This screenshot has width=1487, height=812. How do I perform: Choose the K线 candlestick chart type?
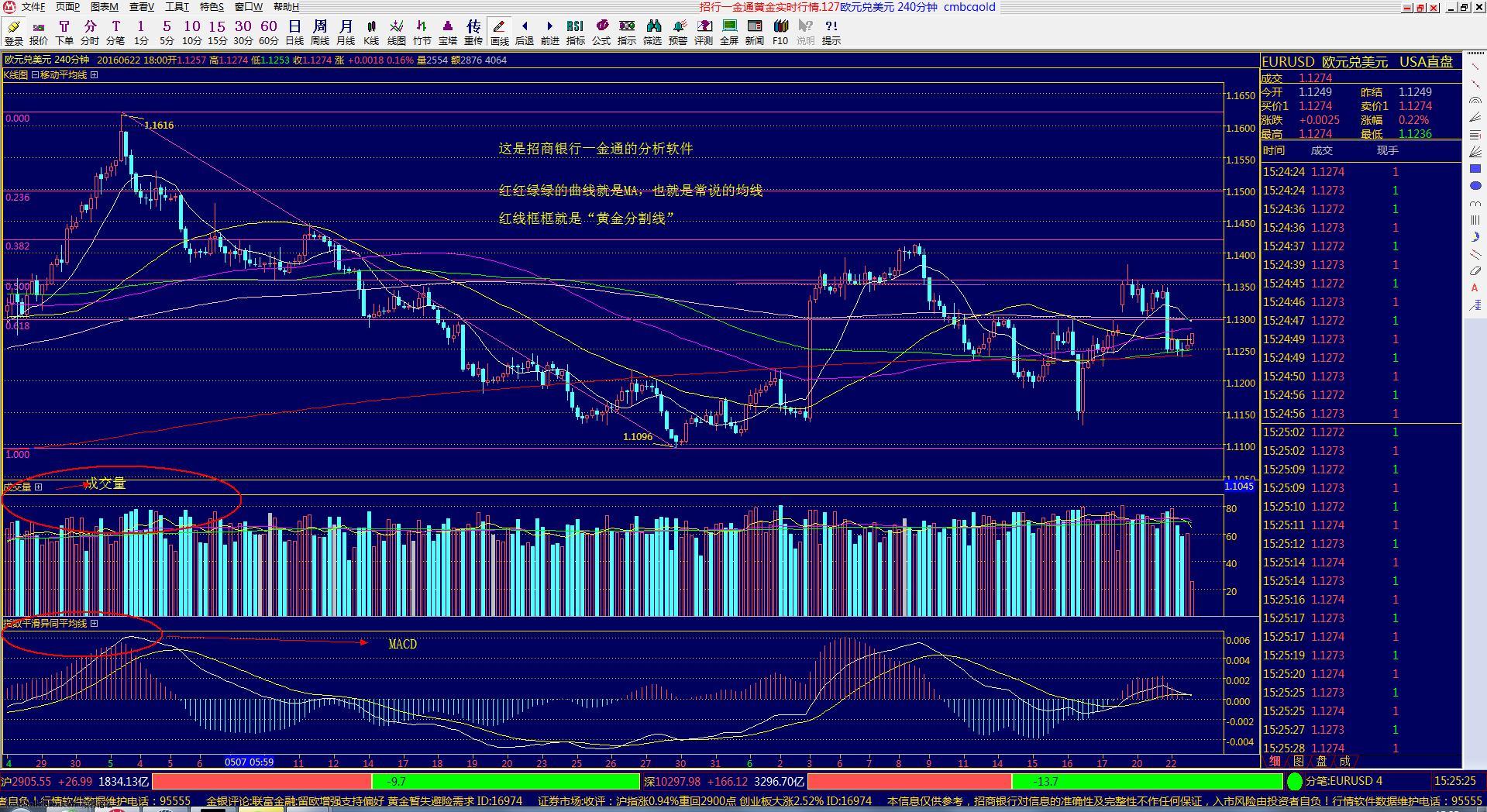(x=371, y=33)
